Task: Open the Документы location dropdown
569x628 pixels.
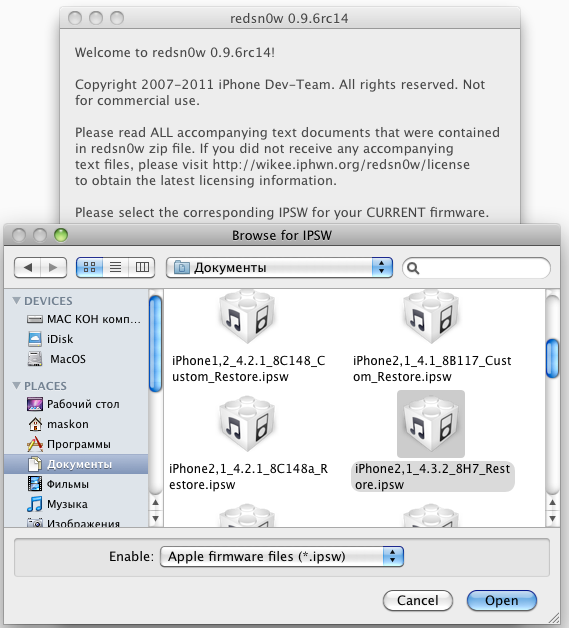Action: coord(279,267)
